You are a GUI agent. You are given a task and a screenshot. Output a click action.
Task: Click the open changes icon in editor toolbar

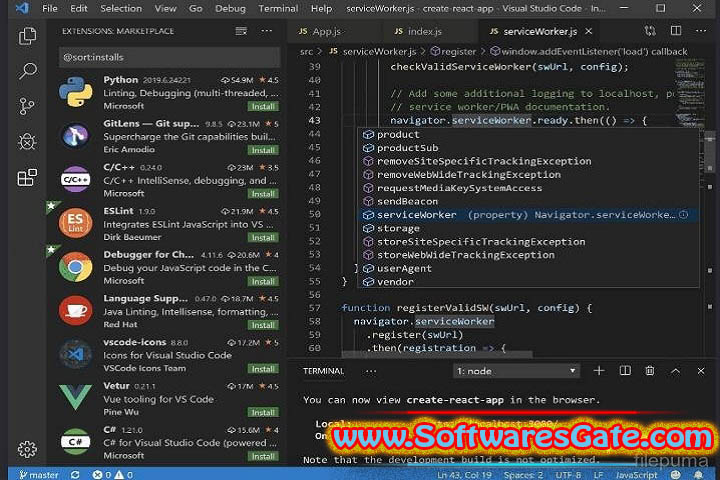click(x=650, y=31)
